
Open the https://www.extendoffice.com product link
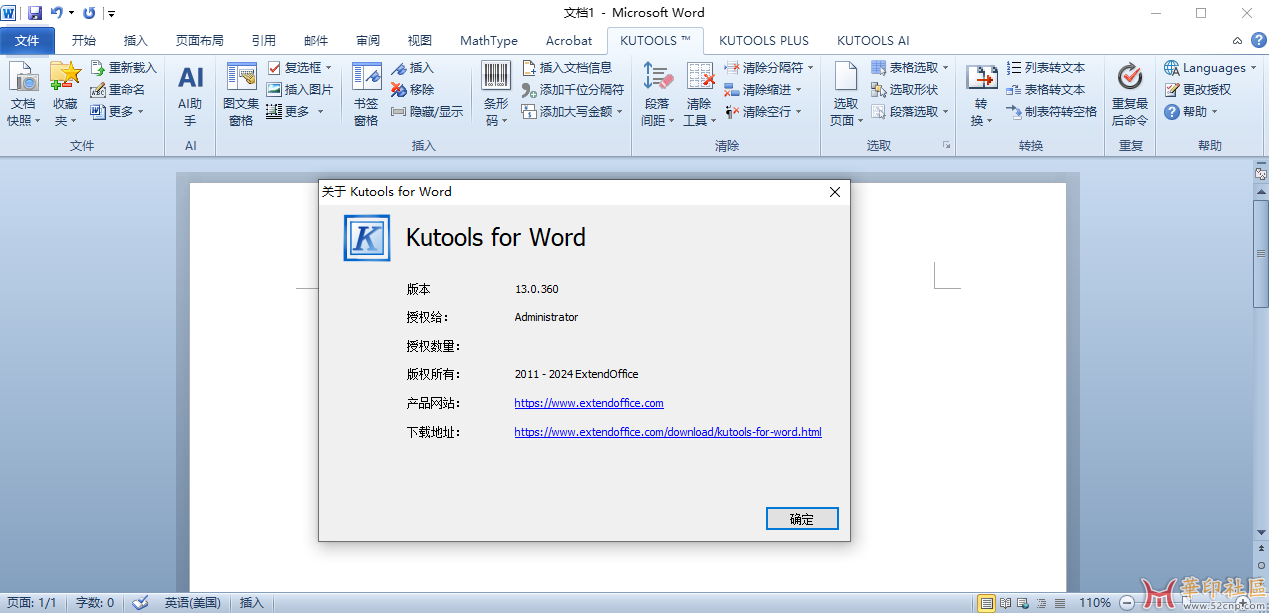589,403
